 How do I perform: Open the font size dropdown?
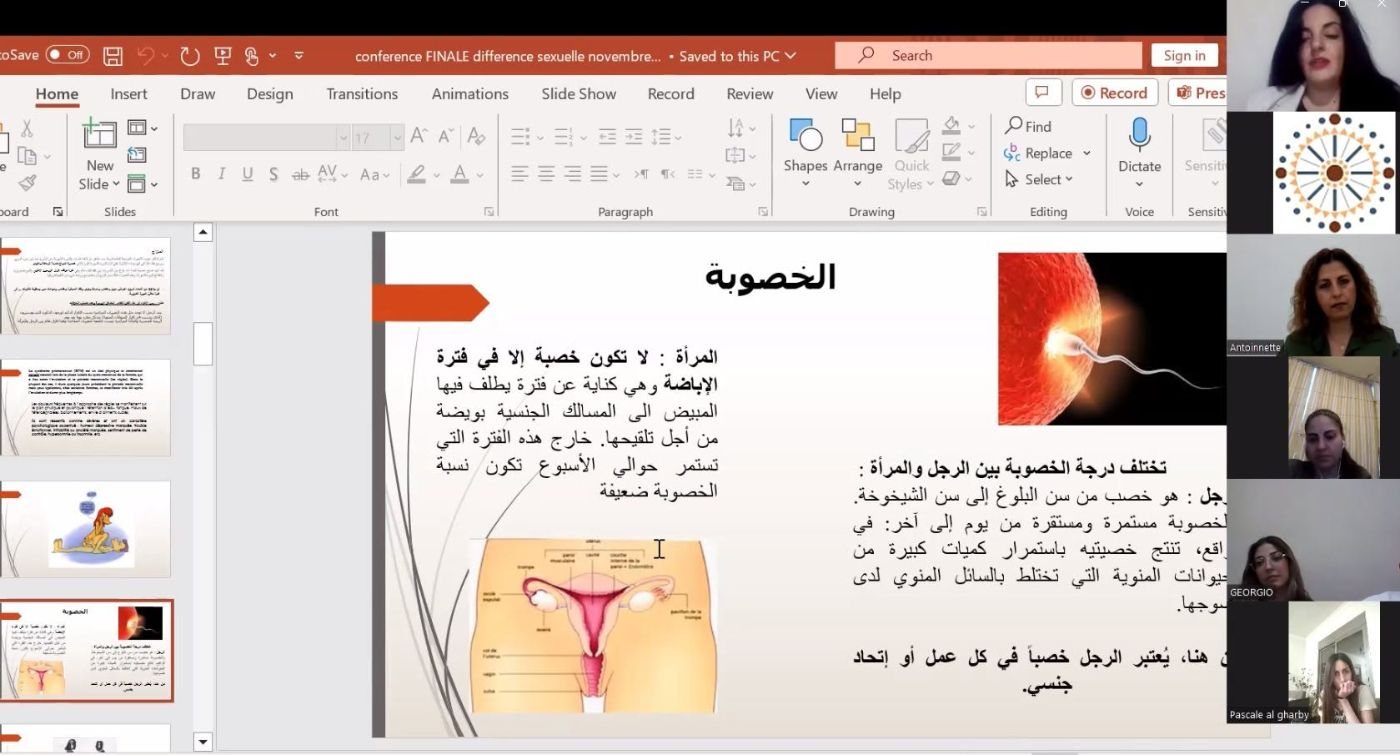397,137
